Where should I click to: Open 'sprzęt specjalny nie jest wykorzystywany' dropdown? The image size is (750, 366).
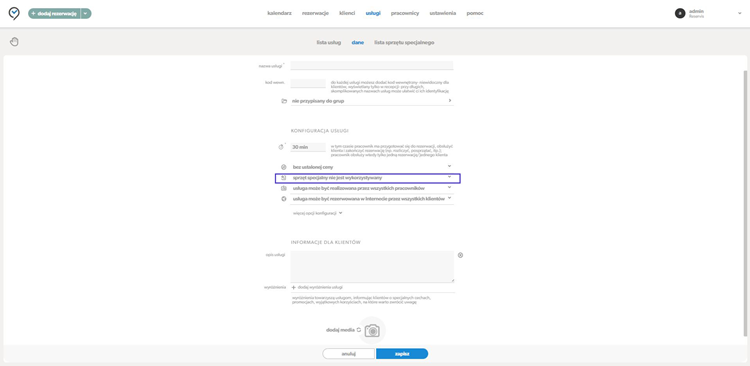[x=372, y=177]
